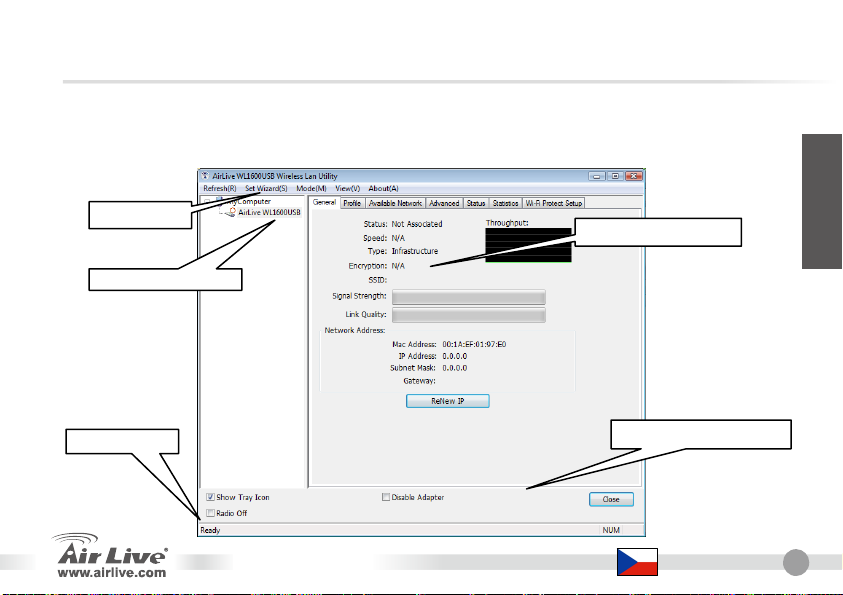Uncheck the Show Tray Icon checkbox

coord(211,497)
